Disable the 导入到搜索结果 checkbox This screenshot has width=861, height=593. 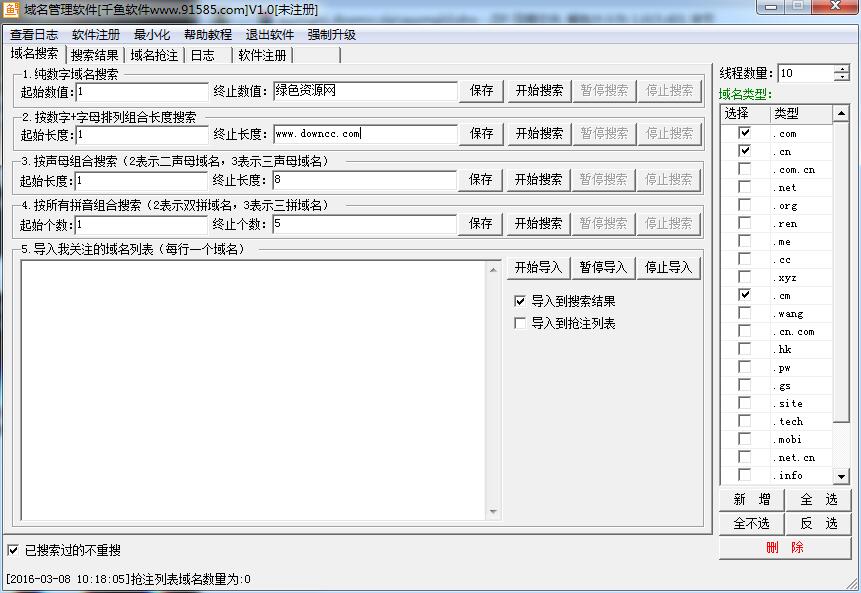518,300
